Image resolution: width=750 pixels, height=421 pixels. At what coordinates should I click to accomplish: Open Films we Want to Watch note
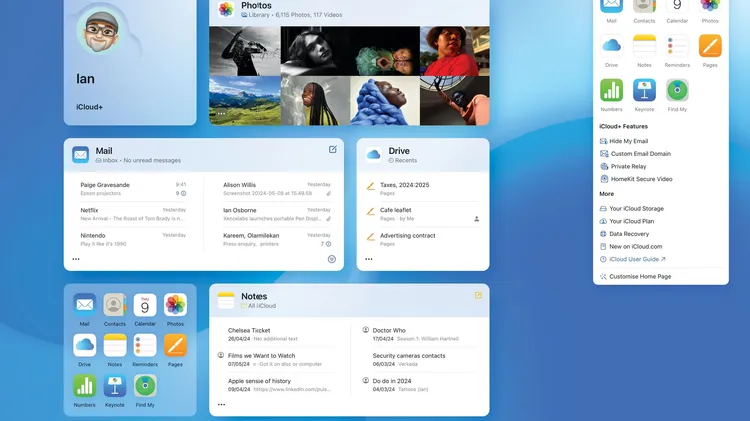click(277, 360)
